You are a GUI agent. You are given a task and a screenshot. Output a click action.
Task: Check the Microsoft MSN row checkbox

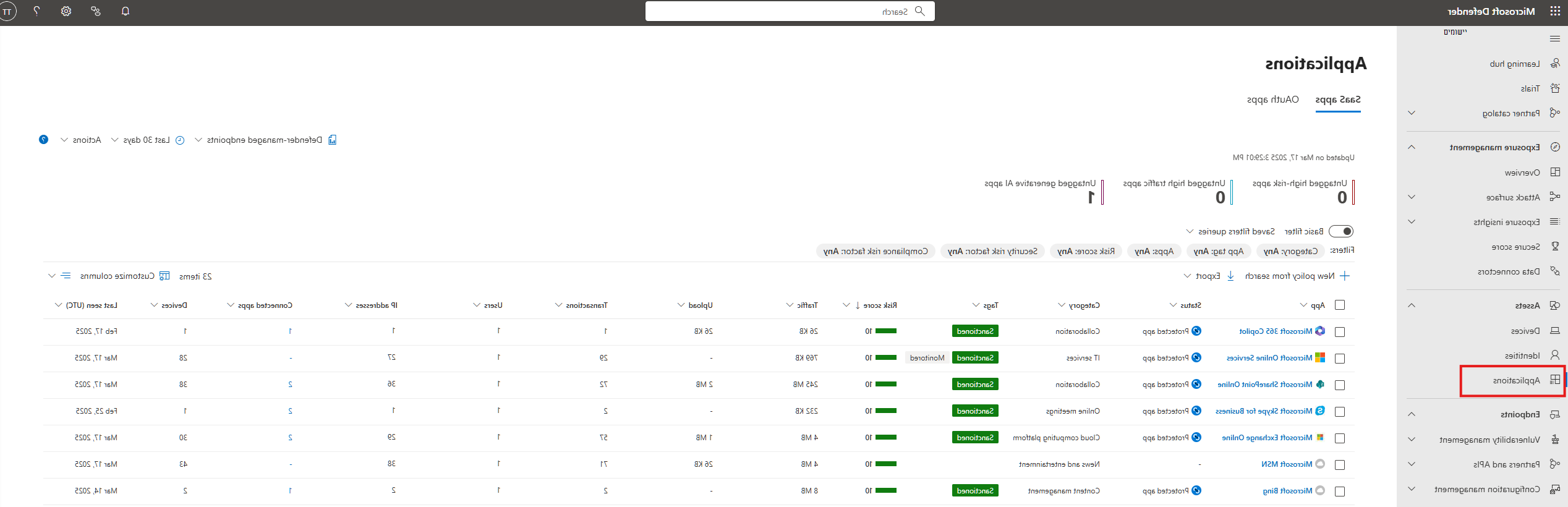click(1340, 465)
